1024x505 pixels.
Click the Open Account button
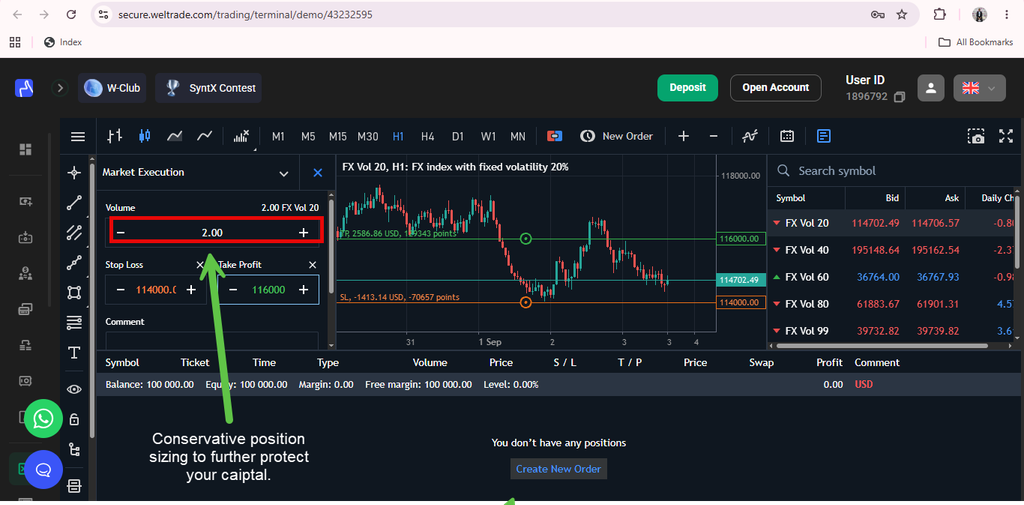(x=776, y=88)
